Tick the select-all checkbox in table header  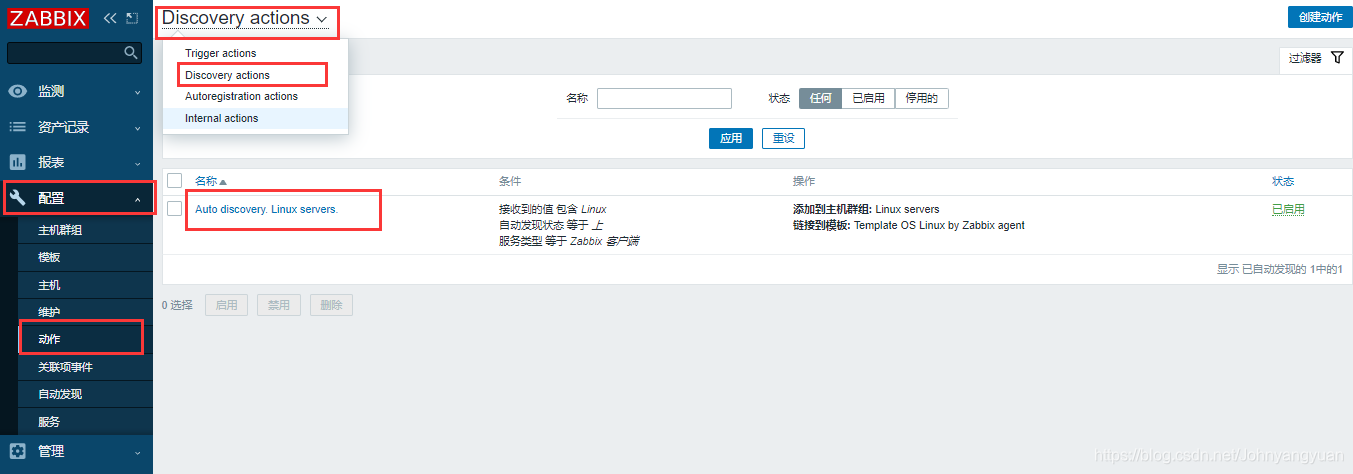175,181
